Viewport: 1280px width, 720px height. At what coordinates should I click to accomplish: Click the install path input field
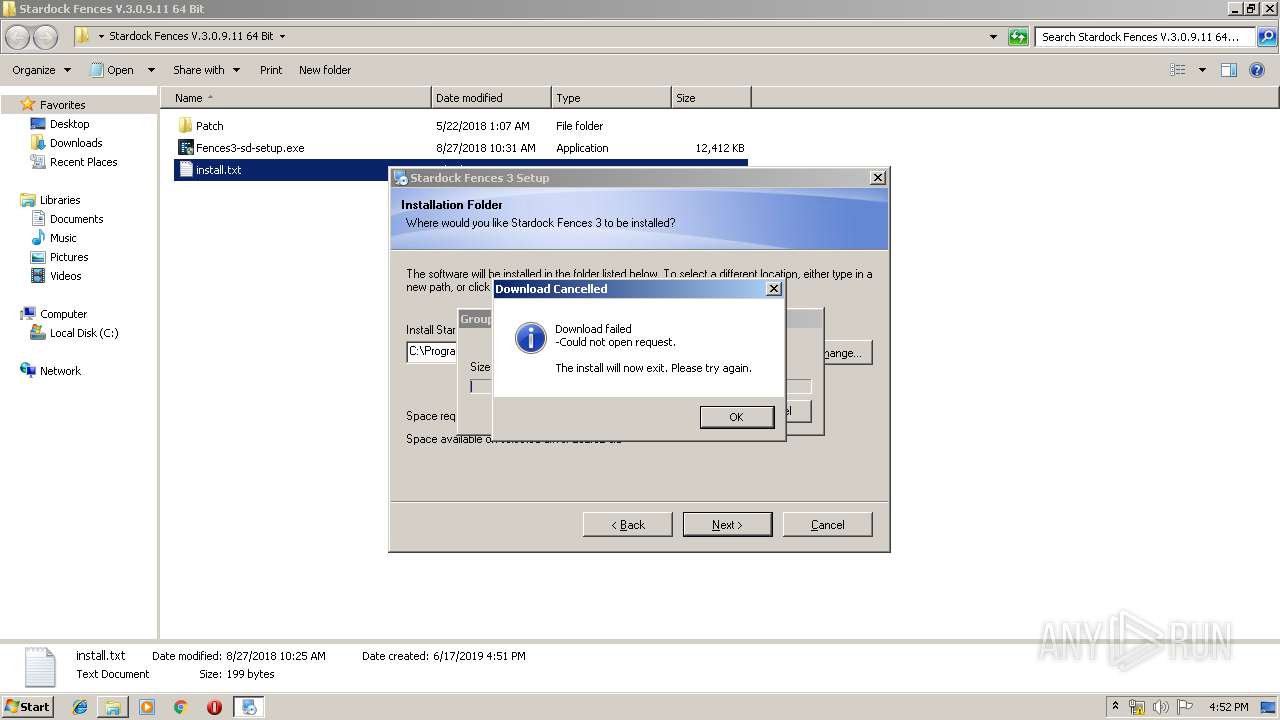coord(432,352)
